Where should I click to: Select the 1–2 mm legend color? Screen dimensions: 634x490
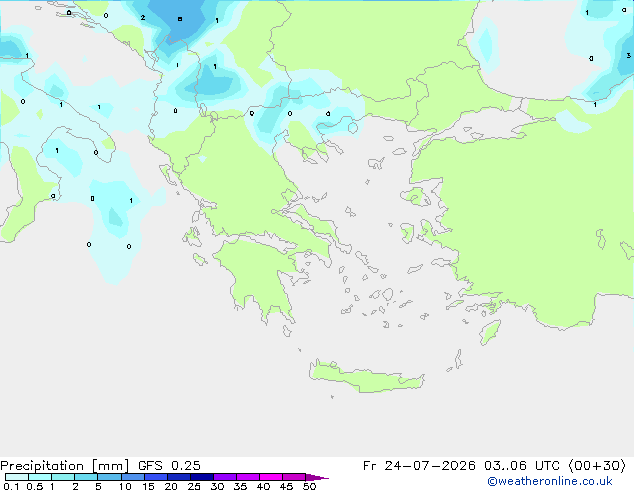click(63, 477)
